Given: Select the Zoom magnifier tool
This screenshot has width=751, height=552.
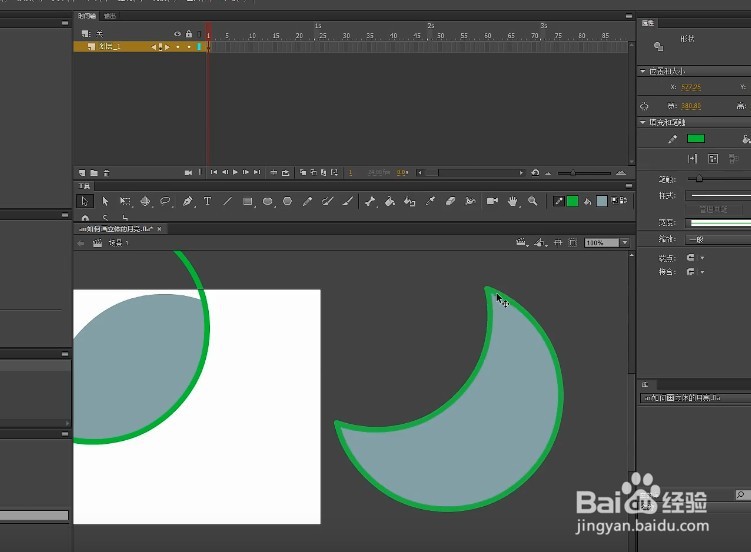Looking at the screenshot, I should pyautogui.click(x=533, y=201).
